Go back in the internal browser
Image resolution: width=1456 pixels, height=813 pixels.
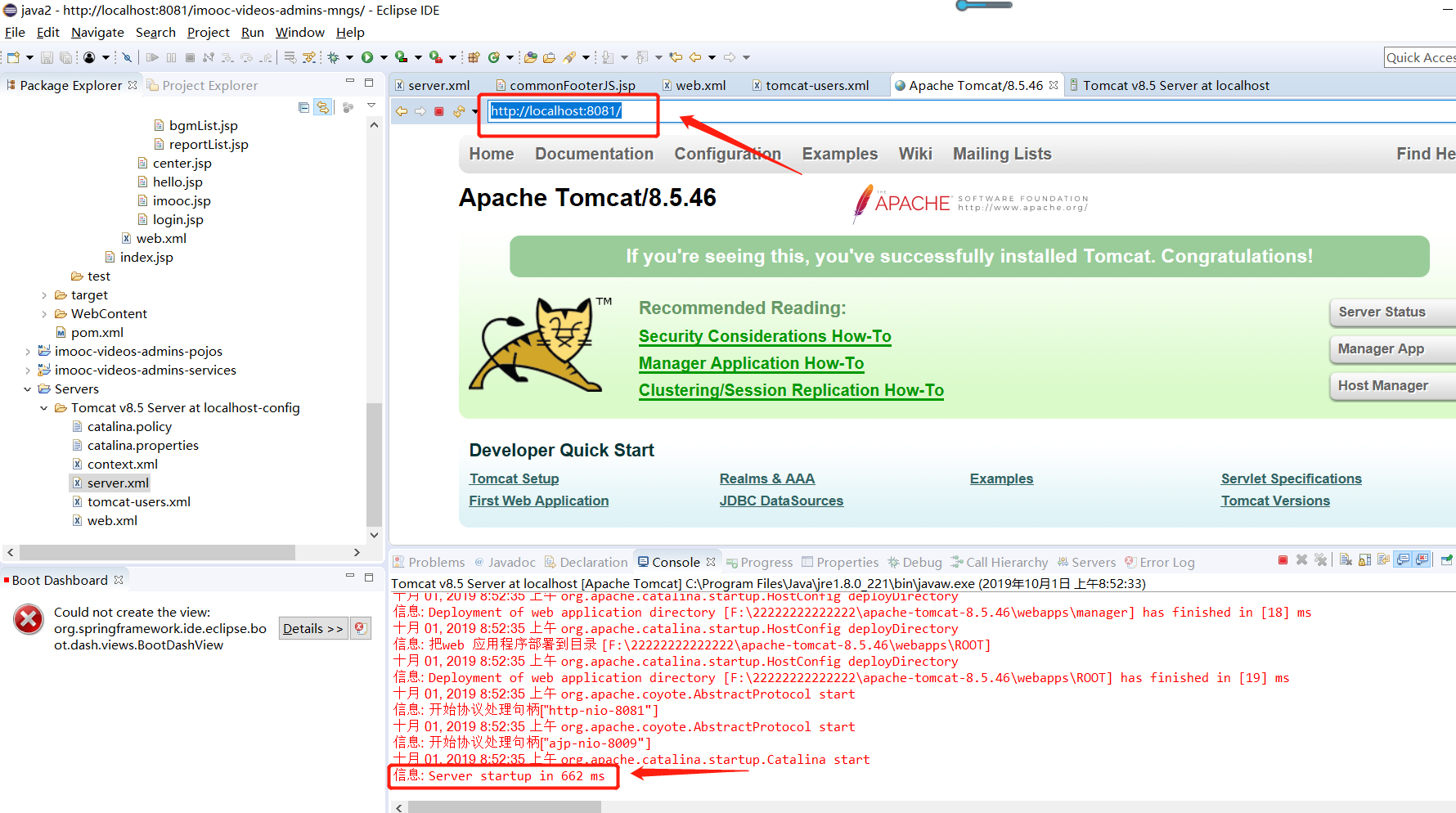pyautogui.click(x=402, y=111)
